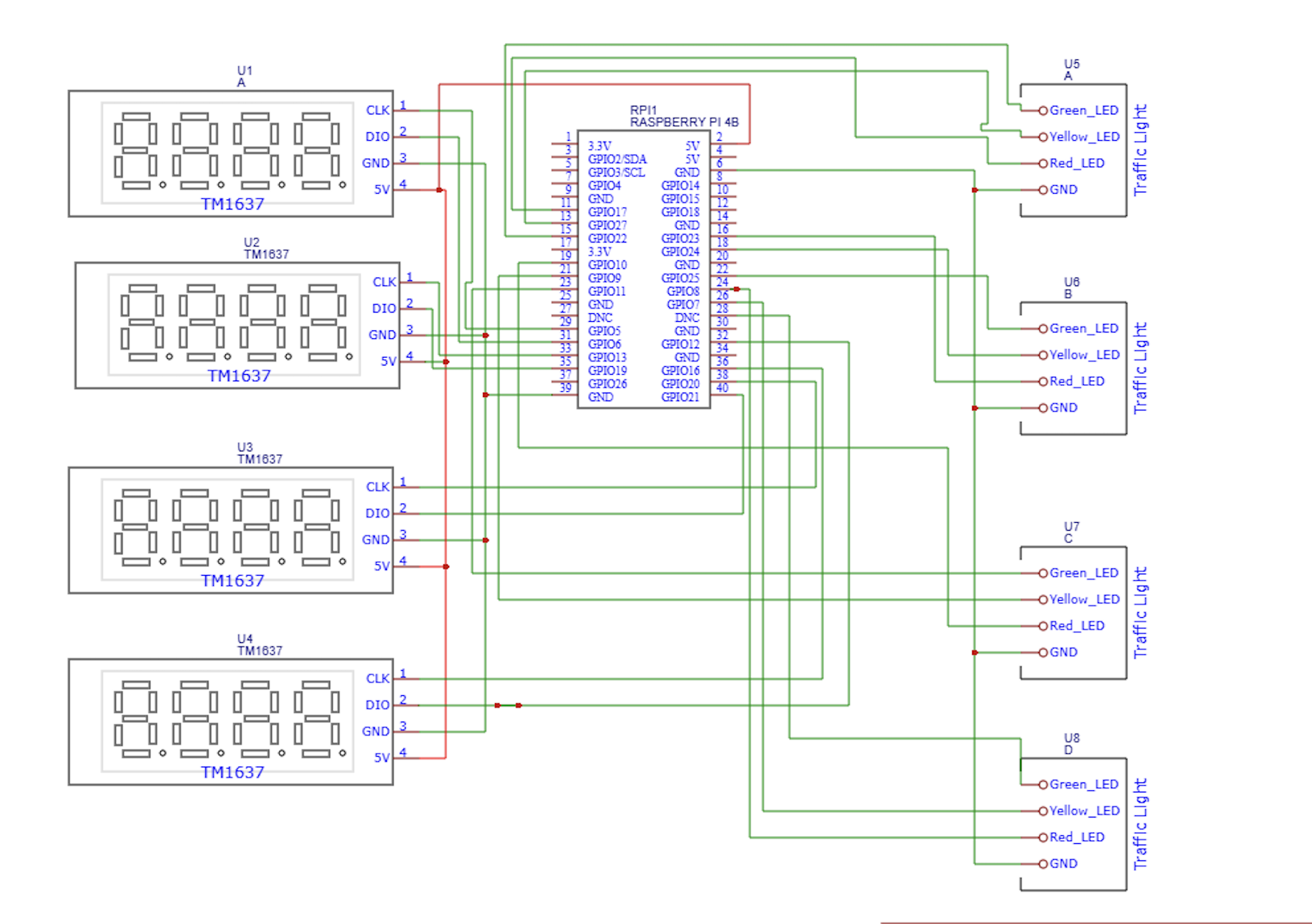Select the DIO pin of U2 display

[x=384, y=309]
